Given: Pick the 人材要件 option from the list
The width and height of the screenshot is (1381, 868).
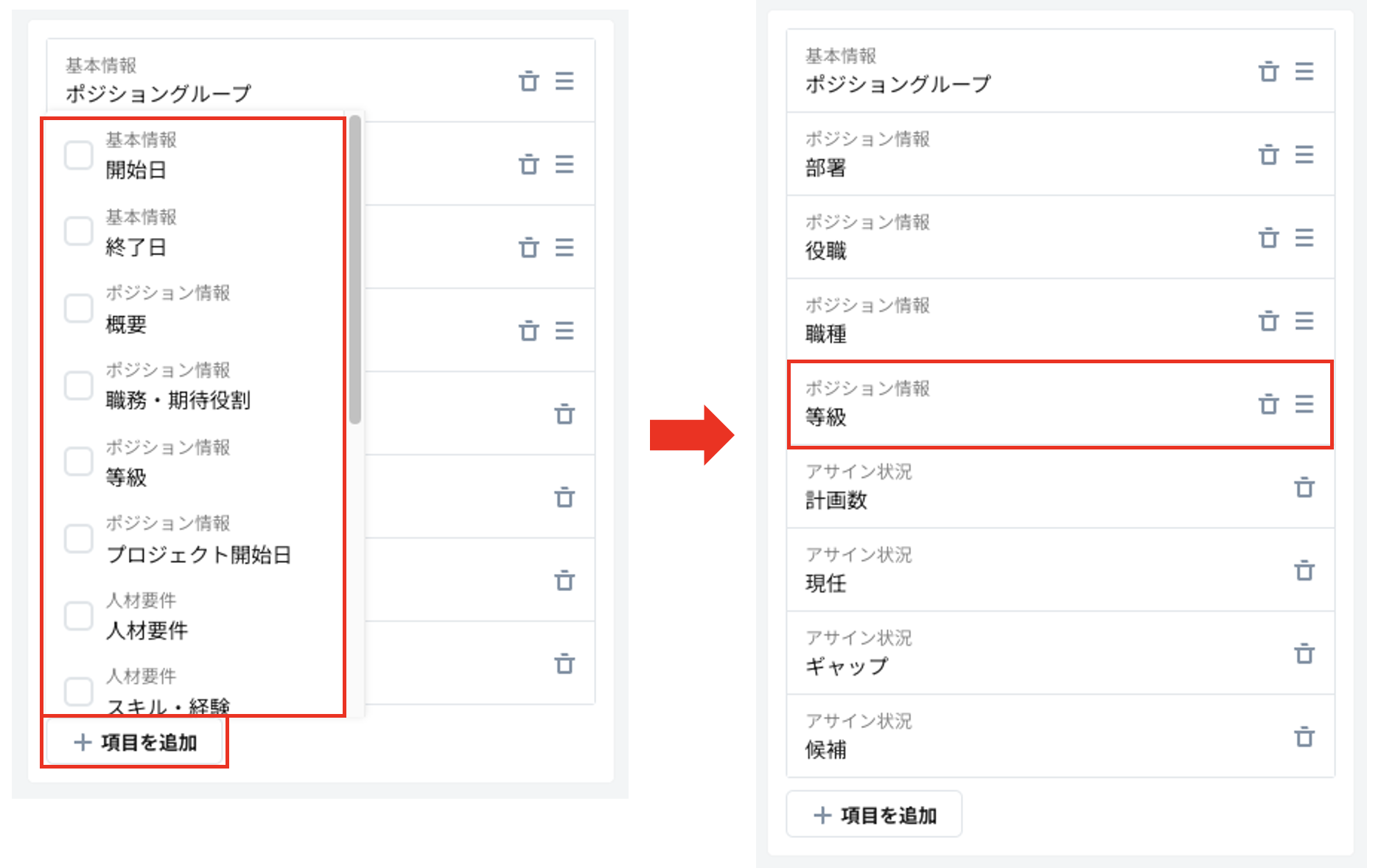Looking at the screenshot, I should [x=79, y=616].
